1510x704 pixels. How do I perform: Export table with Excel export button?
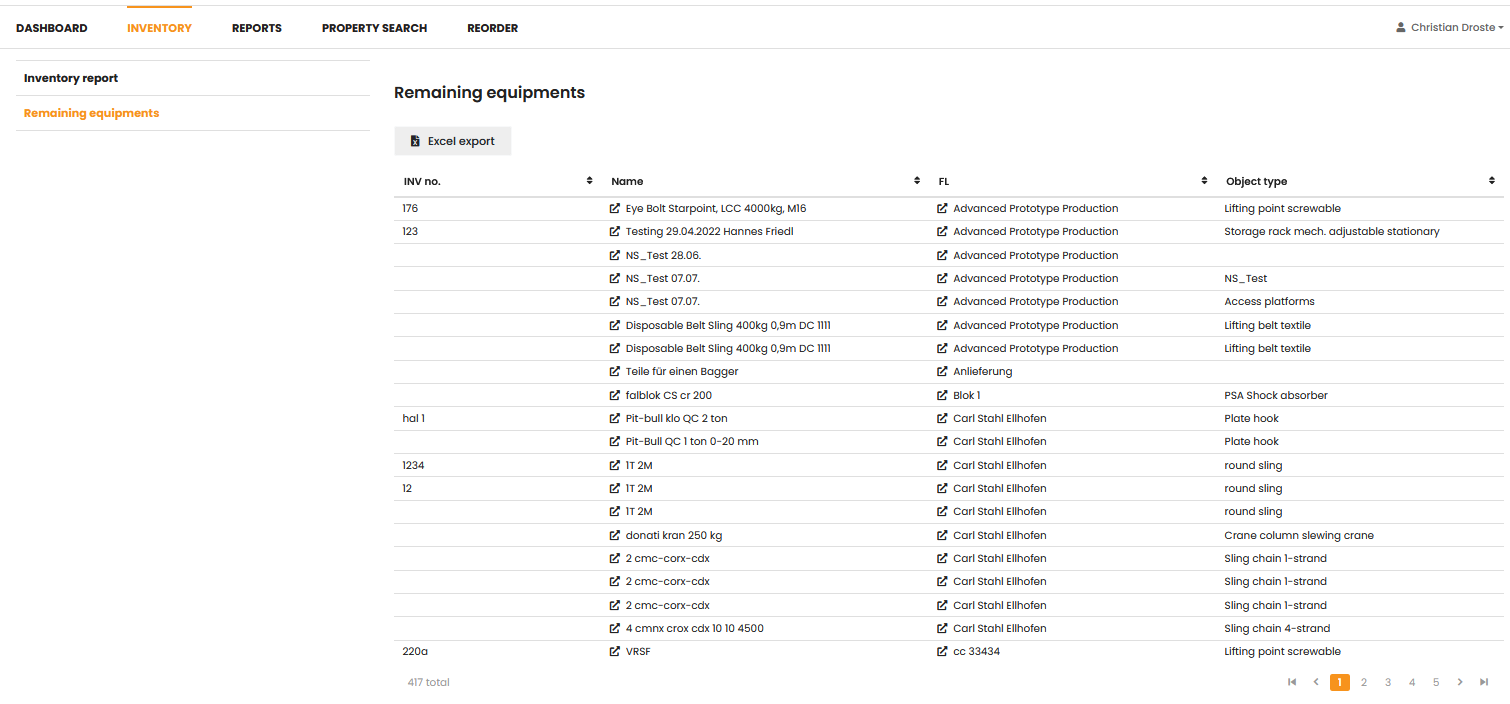[x=453, y=141]
